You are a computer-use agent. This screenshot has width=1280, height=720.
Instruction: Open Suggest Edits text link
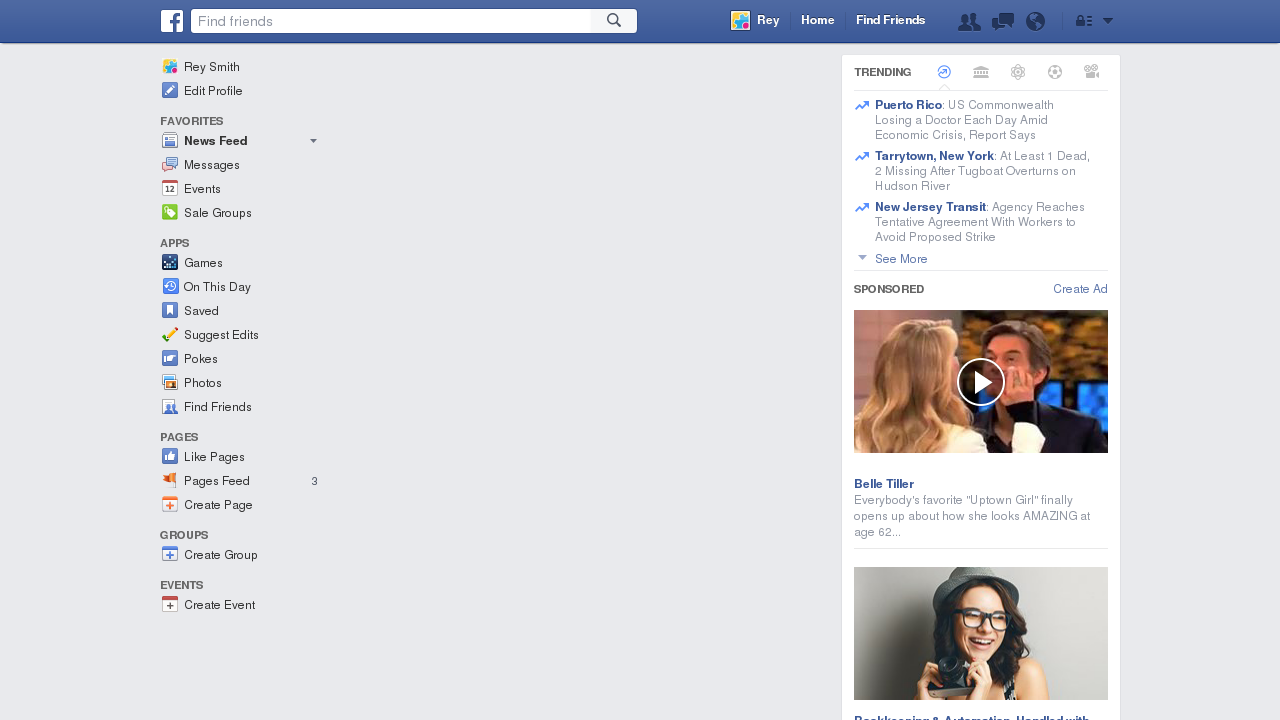tap(221, 335)
